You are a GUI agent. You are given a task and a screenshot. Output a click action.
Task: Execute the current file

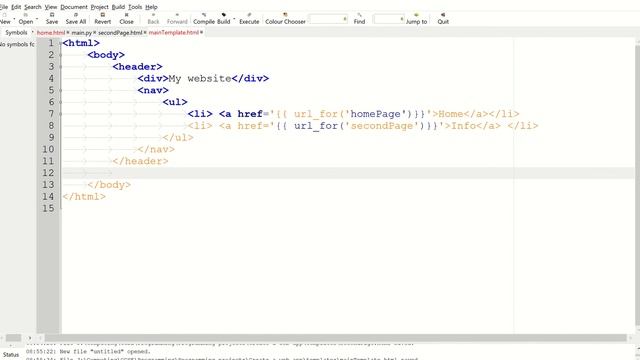tap(249, 18)
